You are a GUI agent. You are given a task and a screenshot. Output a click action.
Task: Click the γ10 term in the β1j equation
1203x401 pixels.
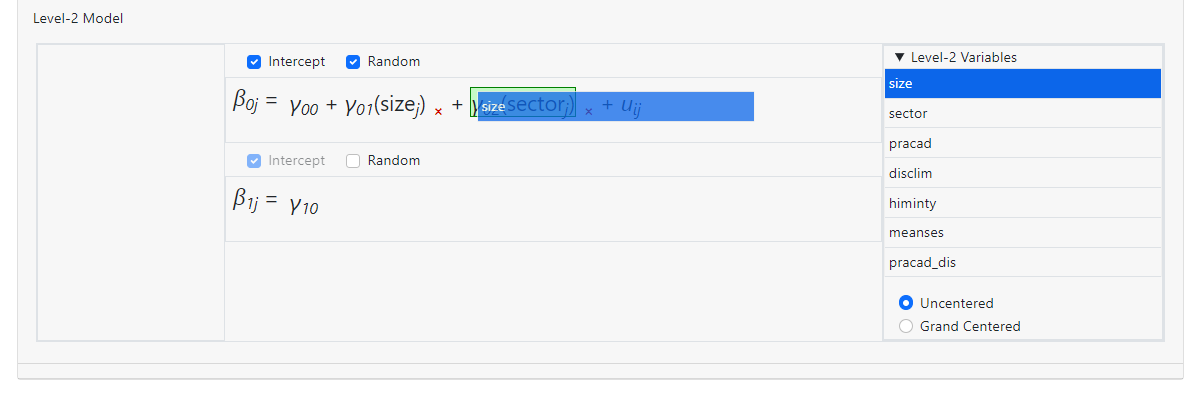tap(303, 206)
